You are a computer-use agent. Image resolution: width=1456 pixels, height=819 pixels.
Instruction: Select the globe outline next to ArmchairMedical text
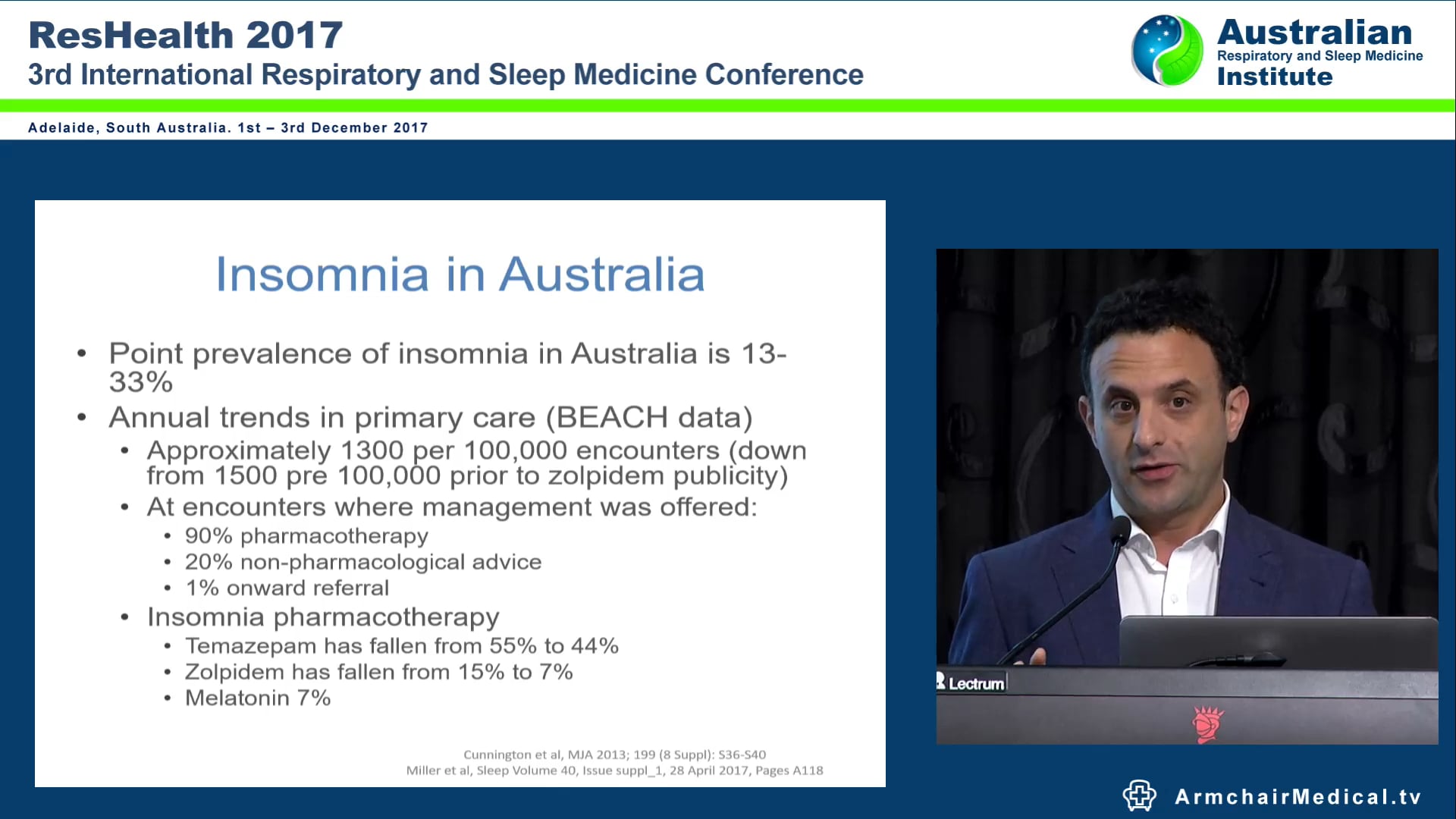(x=1139, y=795)
